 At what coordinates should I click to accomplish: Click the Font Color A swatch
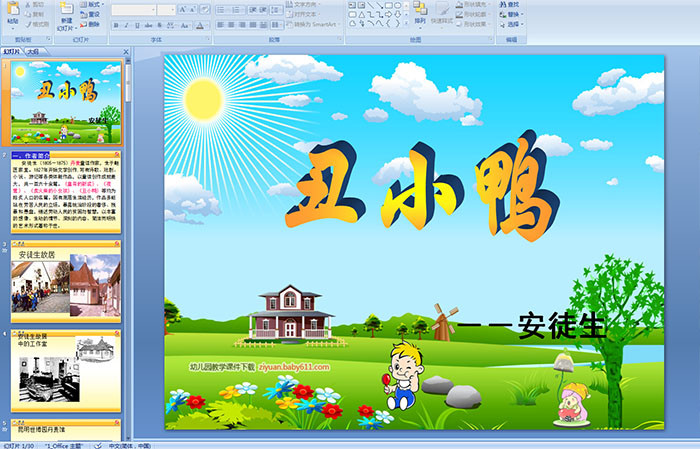[x=200, y=25]
